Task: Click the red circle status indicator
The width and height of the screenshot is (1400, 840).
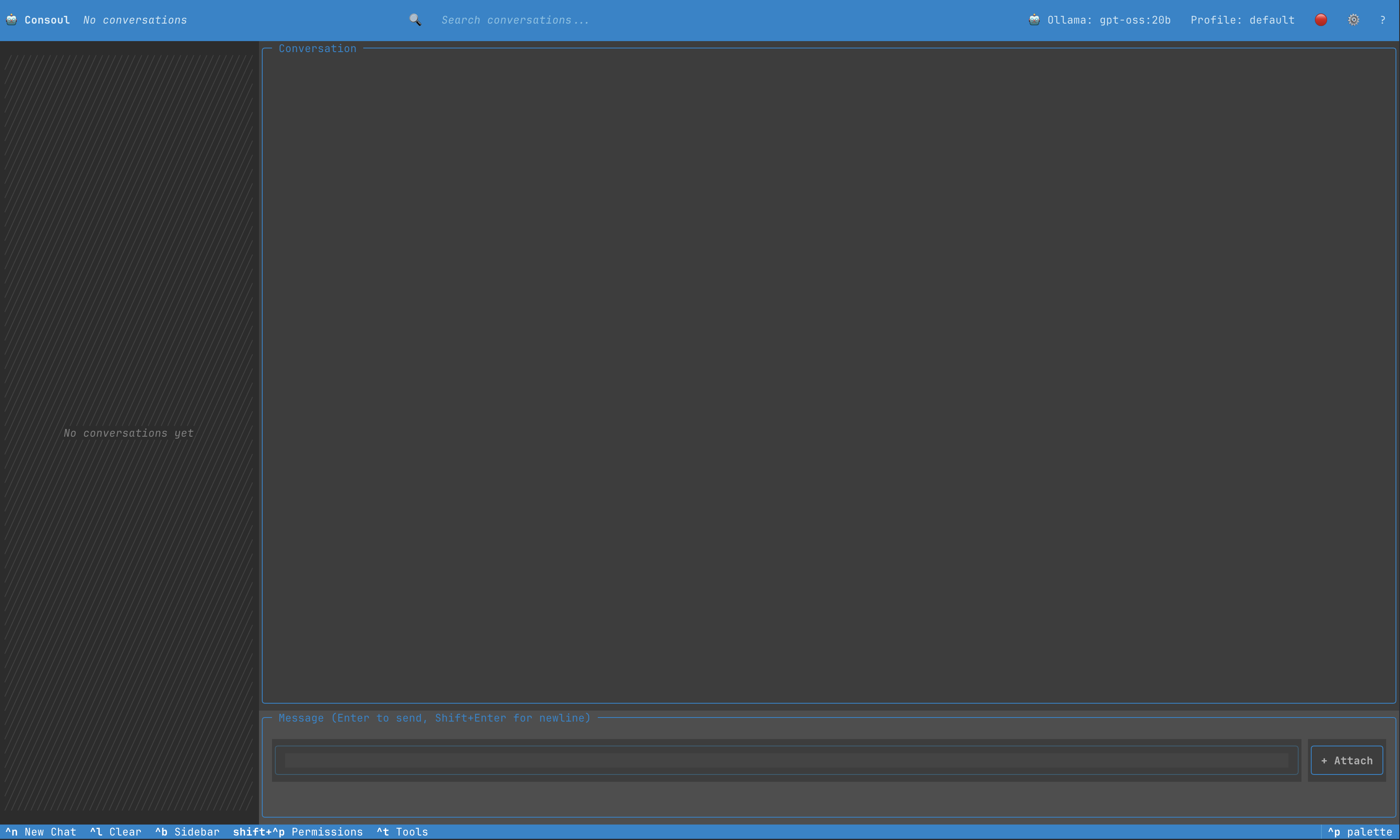Action: [1321, 20]
